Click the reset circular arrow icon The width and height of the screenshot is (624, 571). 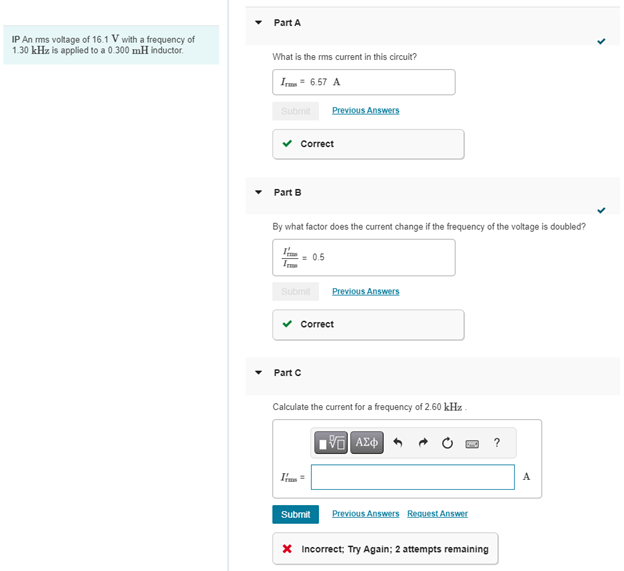pyautogui.click(x=447, y=443)
